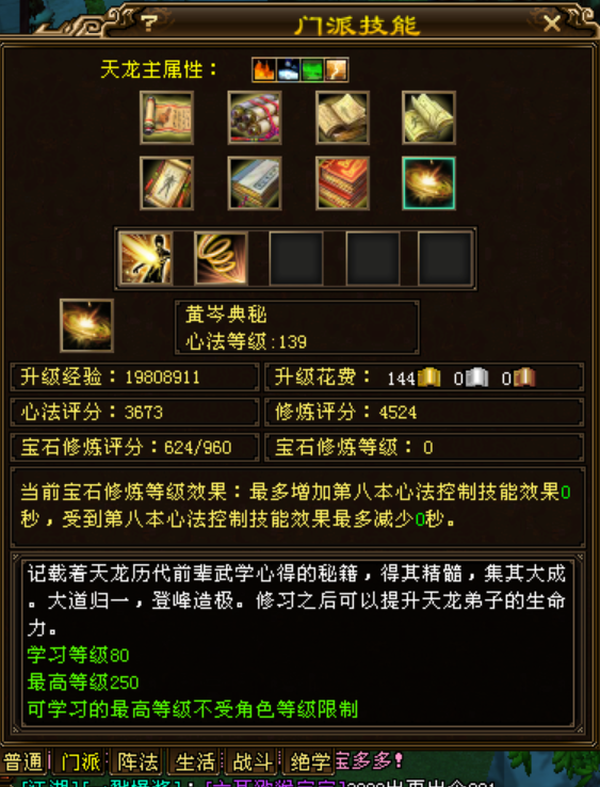Select the flipping yellow pages book icon
This screenshot has width=600, height=787.
point(429,117)
